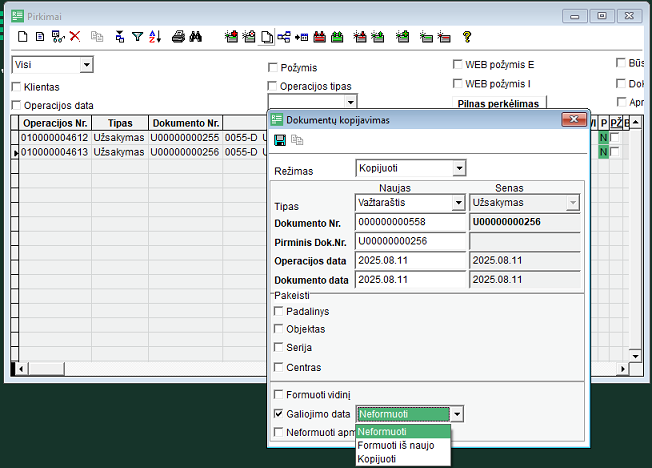Image resolution: width=652 pixels, height=468 pixels.
Task: Enable the Serija checkbox
Action: [x=279, y=347]
